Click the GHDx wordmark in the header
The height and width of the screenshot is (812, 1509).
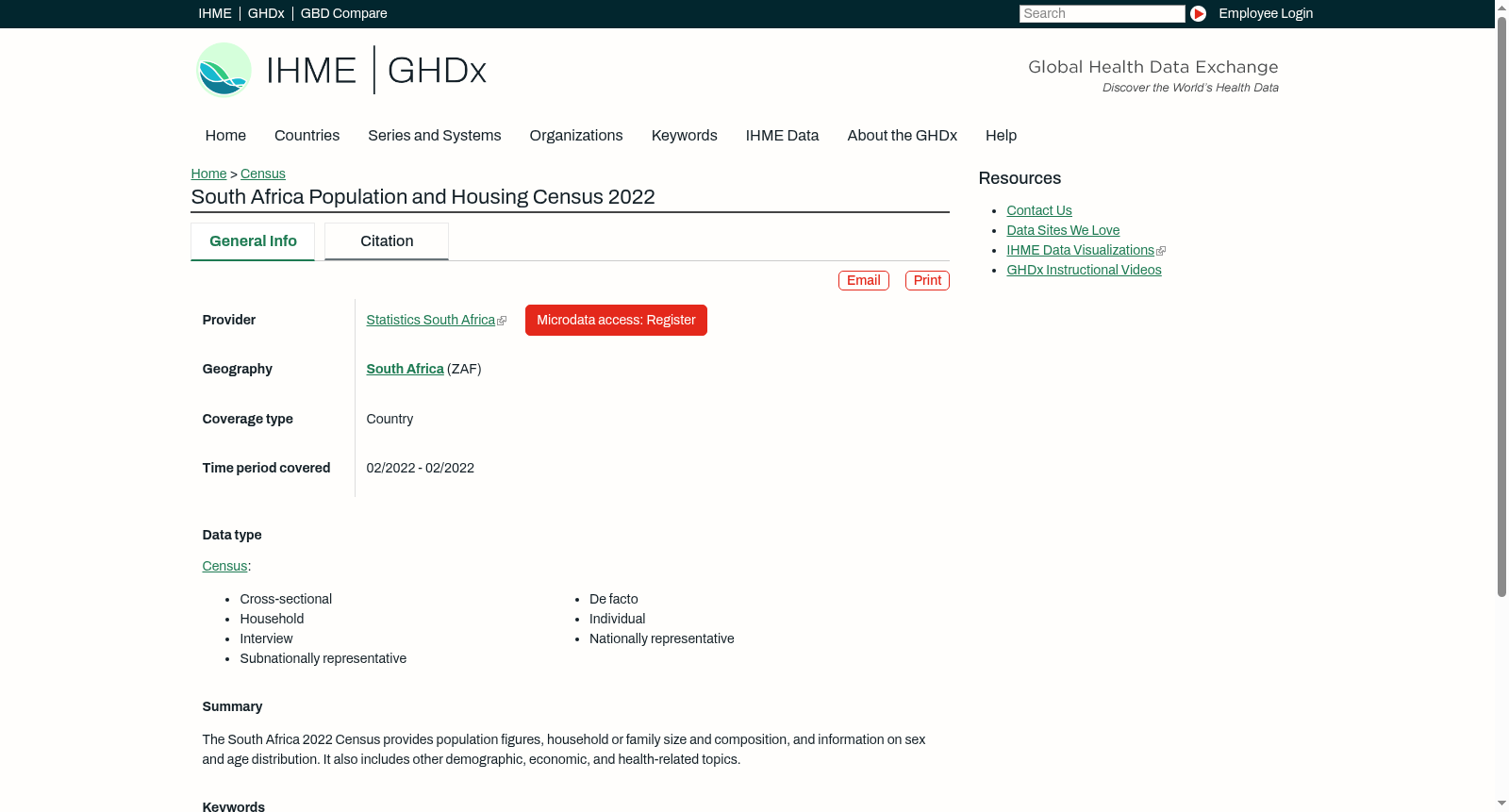point(437,71)
